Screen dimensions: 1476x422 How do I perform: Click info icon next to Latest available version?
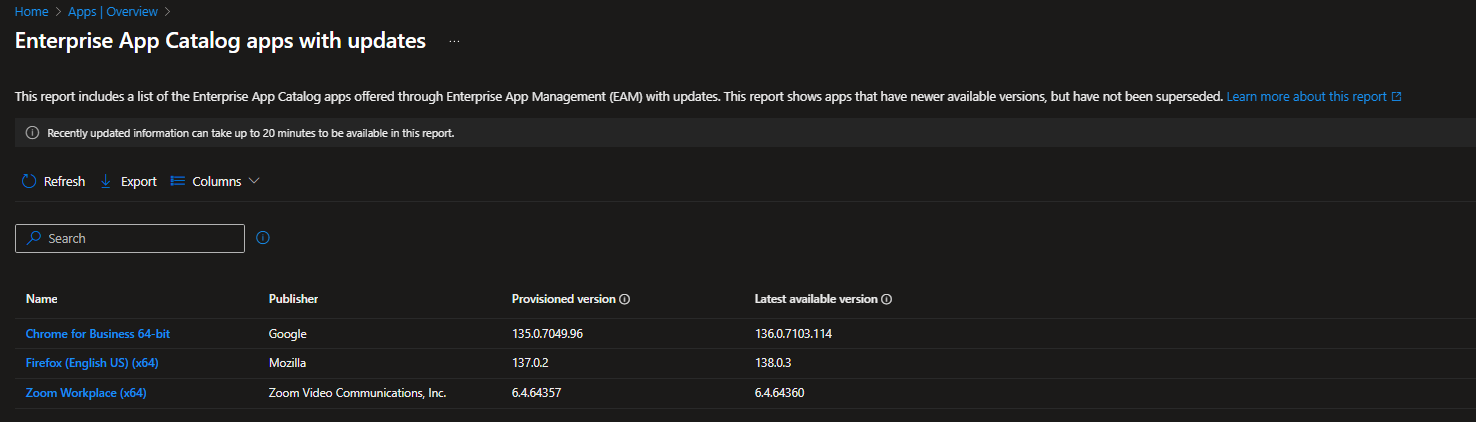887,299
